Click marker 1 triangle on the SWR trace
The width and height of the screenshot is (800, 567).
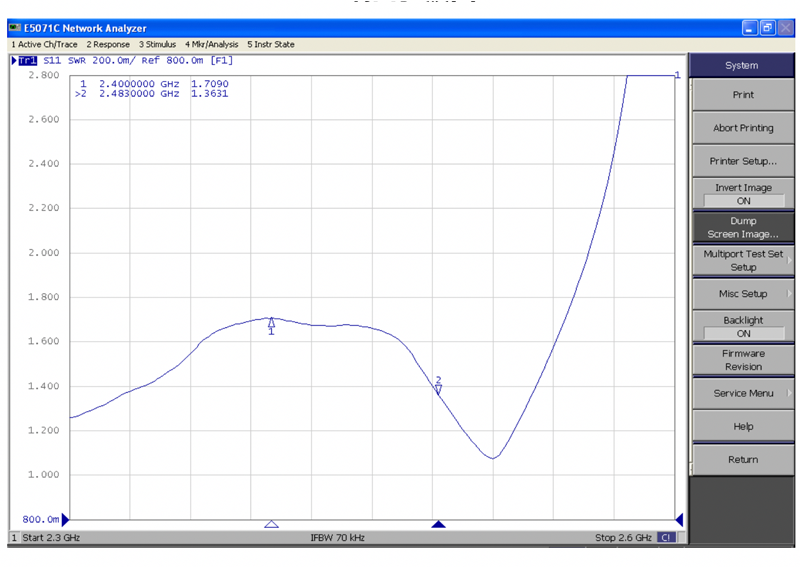point(271,323)
